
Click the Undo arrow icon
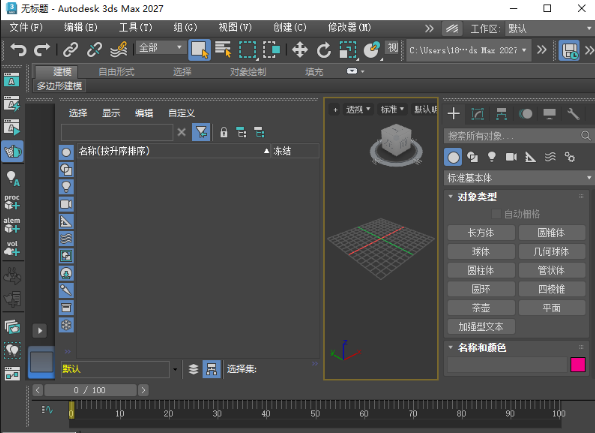(18, 50)
